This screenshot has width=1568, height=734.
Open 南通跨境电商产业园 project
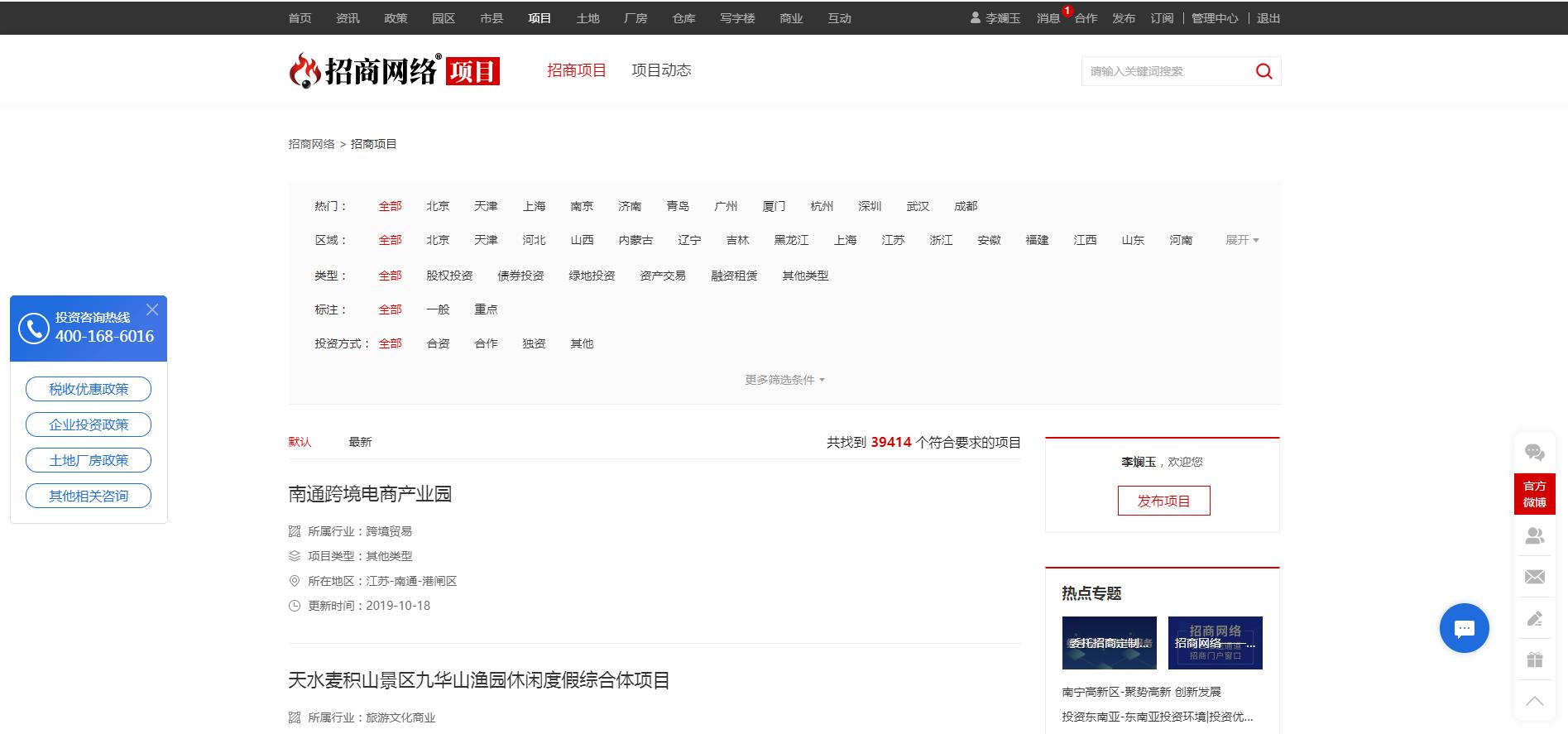pyautogui.click(x=370, y=494)
